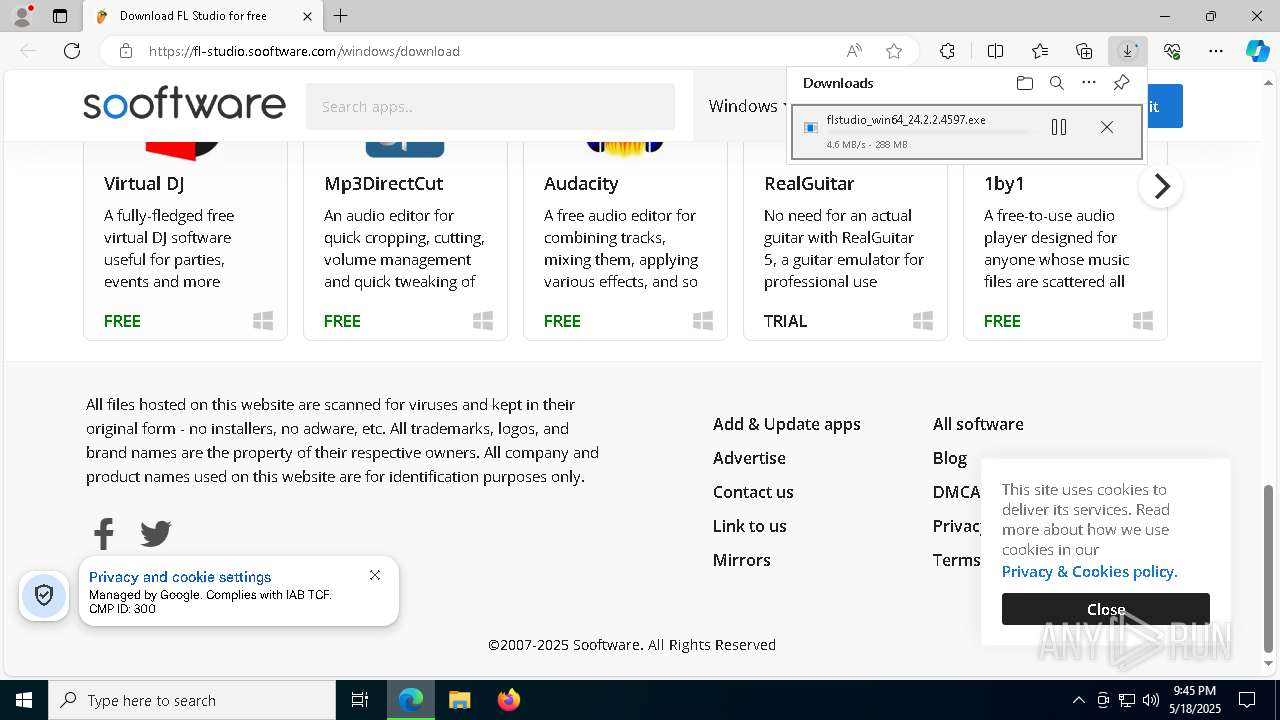1280x720 pixels.
Task: View site information lock icon
Action: tap(125, 51)
